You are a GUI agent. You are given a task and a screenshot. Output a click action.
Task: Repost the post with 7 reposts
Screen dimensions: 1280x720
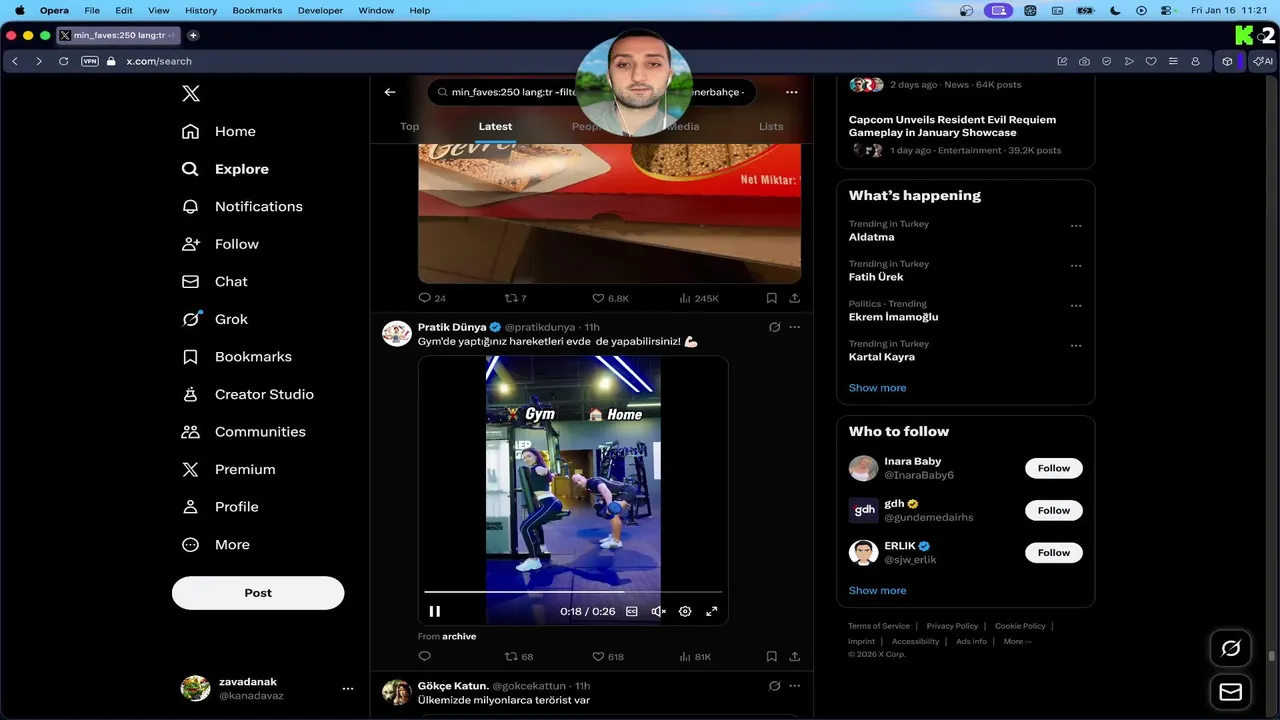click(x=516, y=298)
